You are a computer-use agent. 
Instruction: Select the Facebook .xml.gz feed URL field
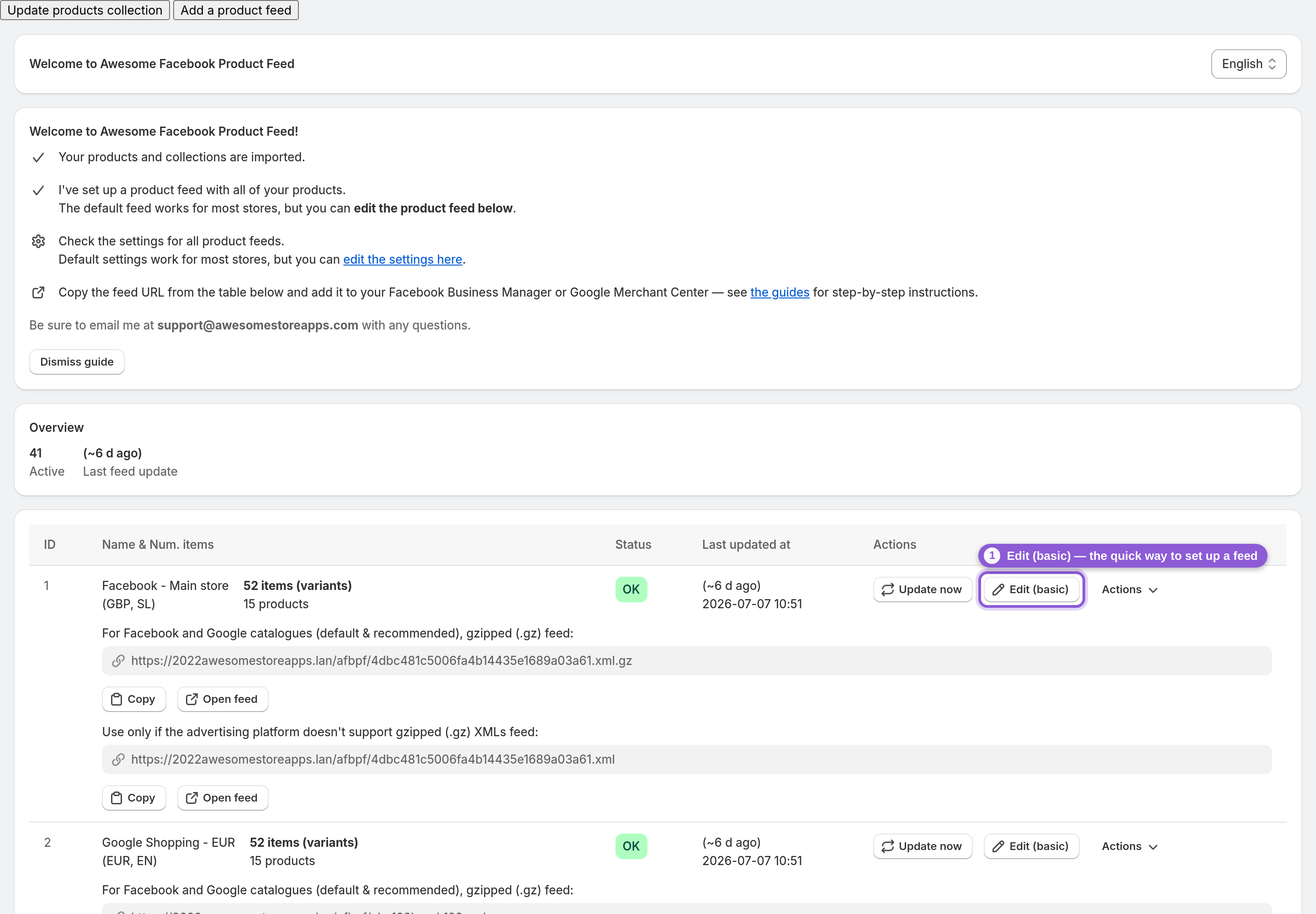point(687,661)
